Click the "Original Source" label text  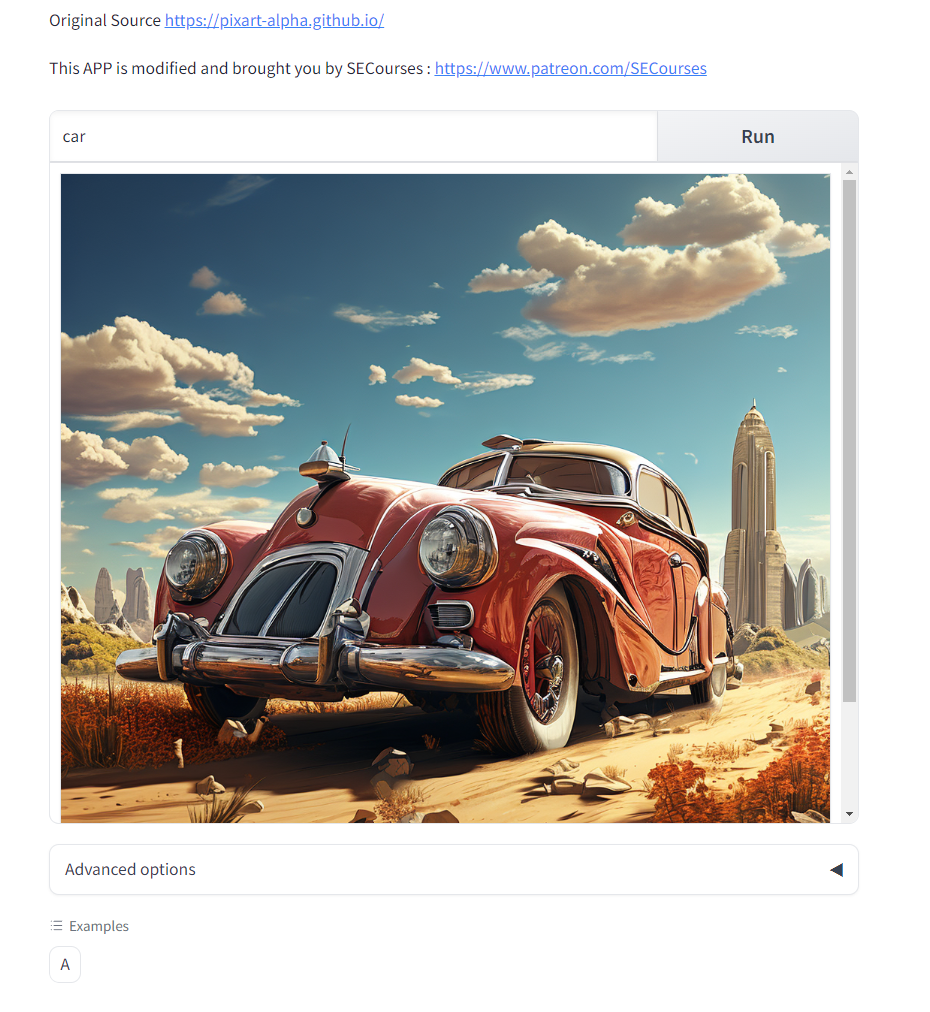105,20
